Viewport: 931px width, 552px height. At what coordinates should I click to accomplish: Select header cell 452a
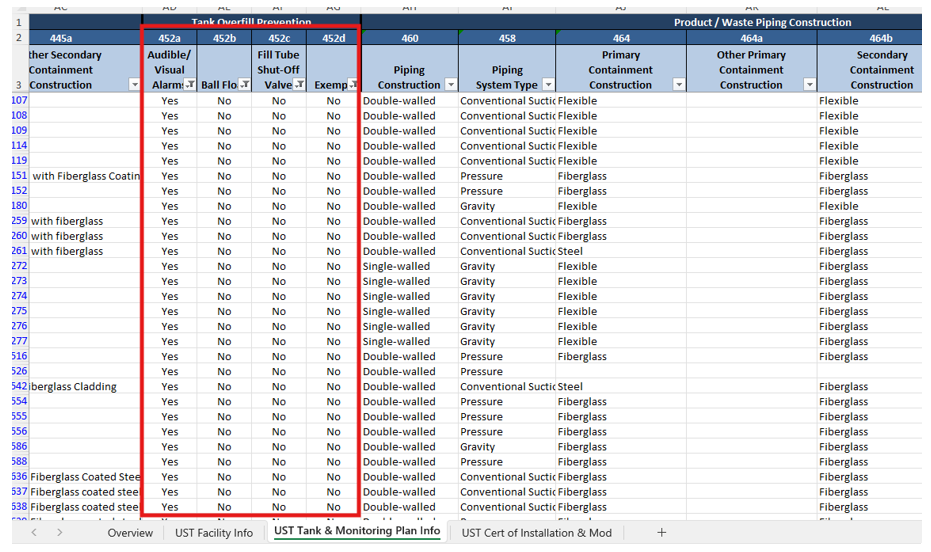(169, 38)
